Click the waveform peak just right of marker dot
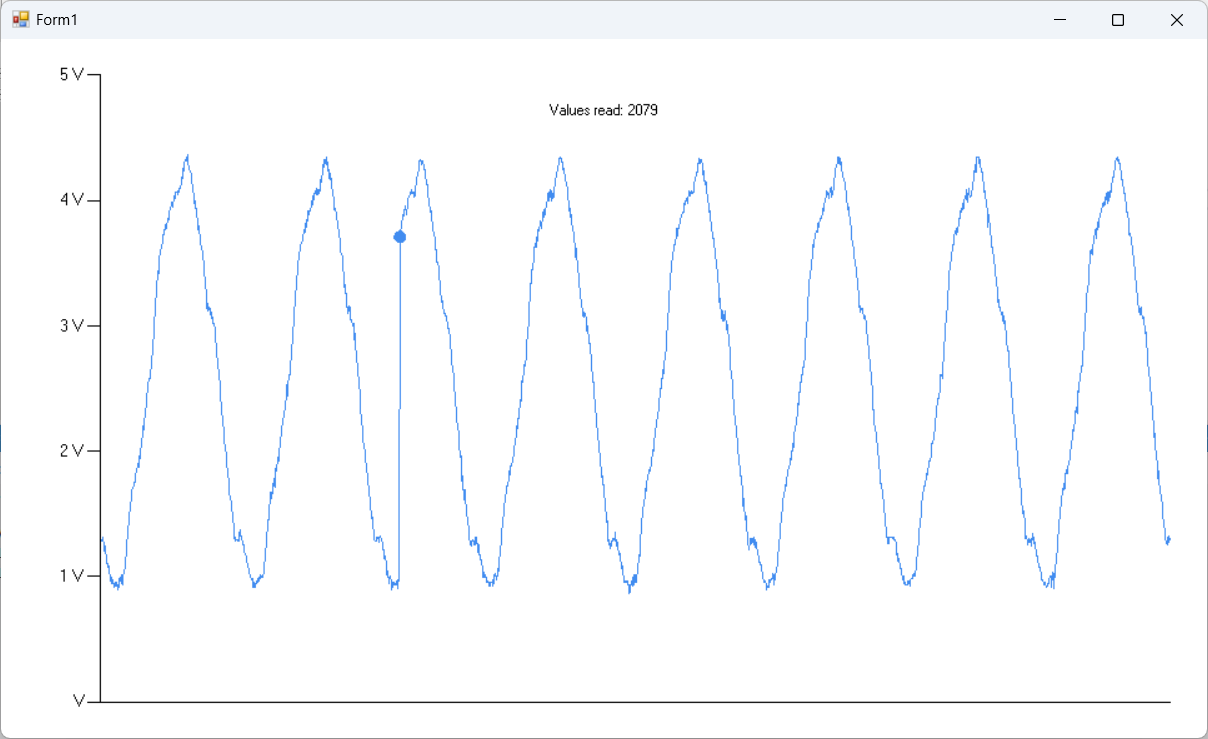 tap(421, 160)
